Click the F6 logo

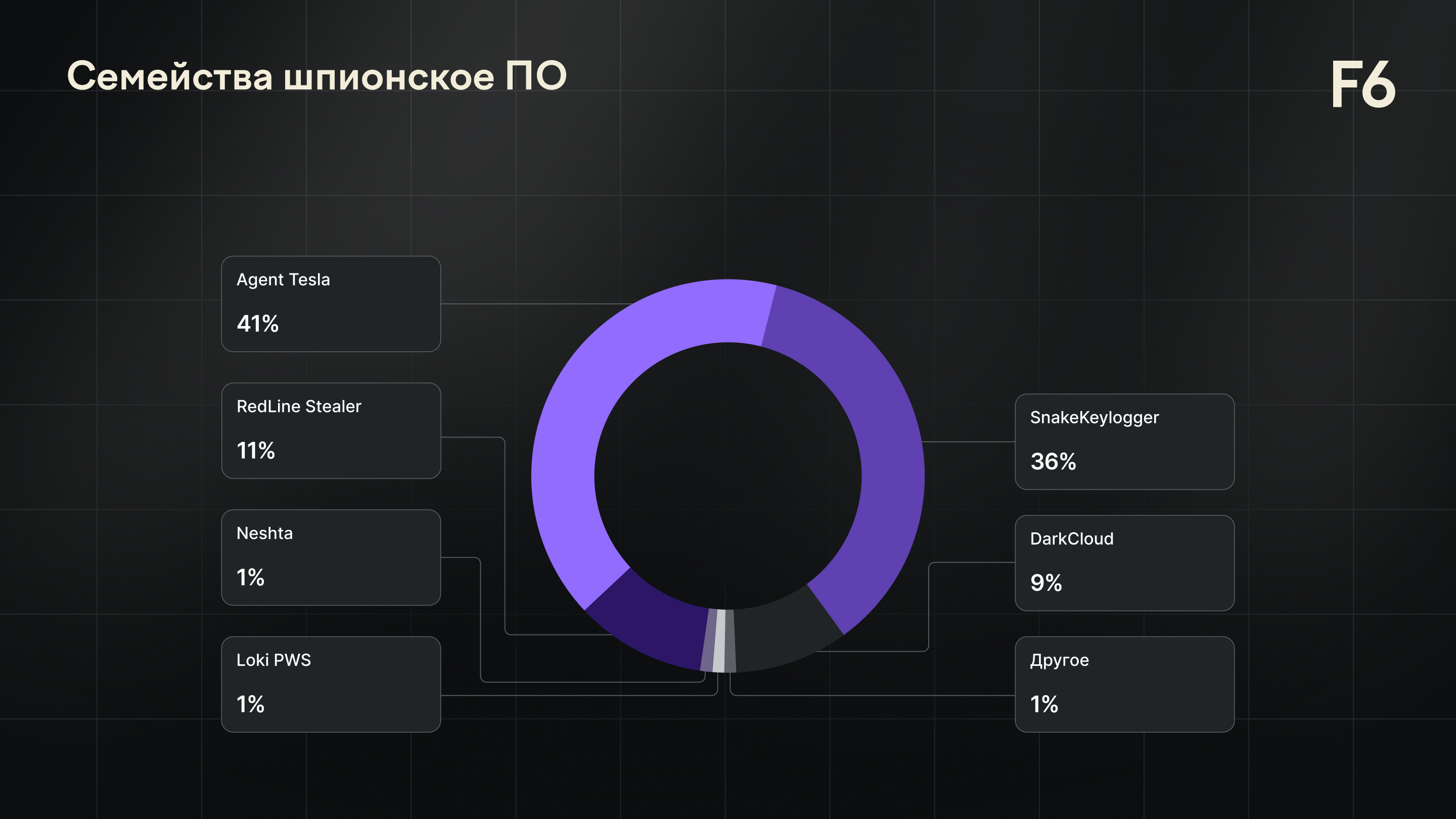pyautogui.click(x=1363, y=85)
